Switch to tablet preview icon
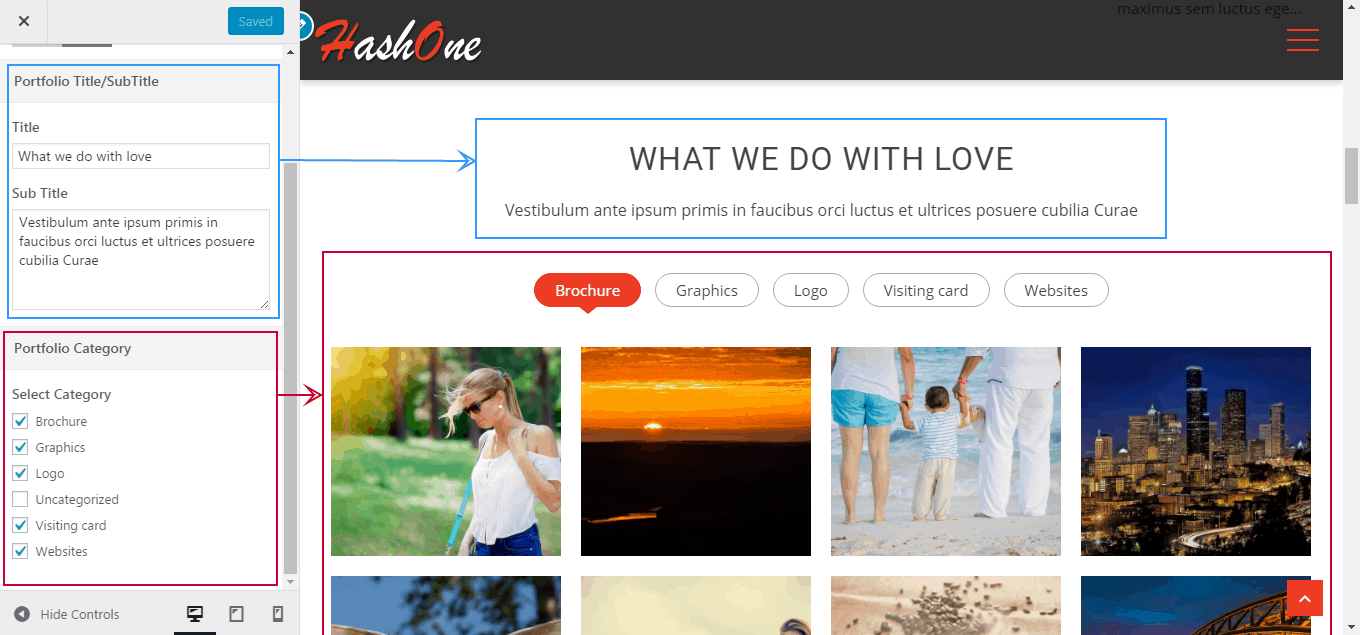Image resolution: width=1360 pixels, height=635 pixels. [236, 614]
